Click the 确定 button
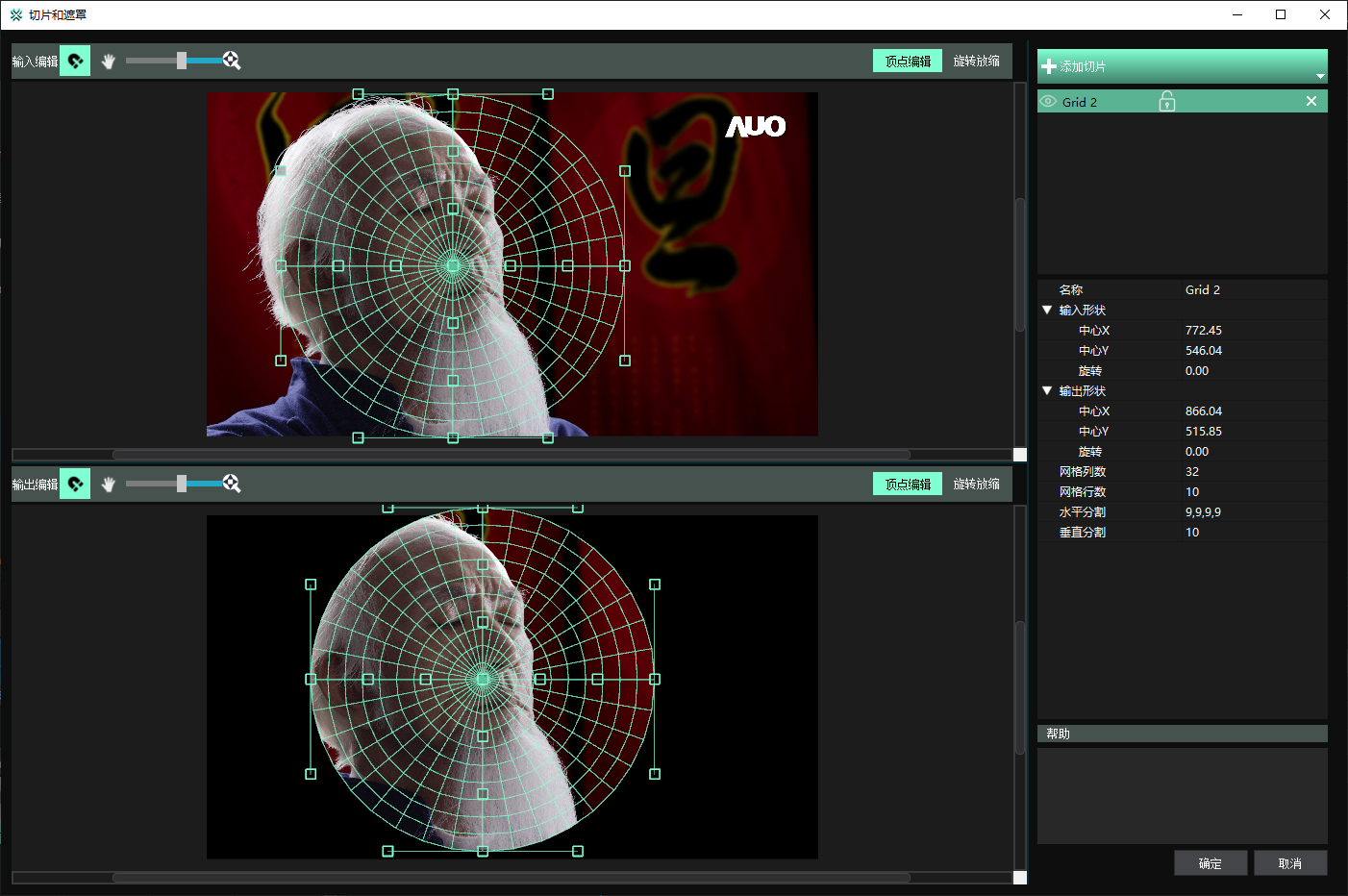This screenshot has width=1348, height=896. pyautogui.click(x=1210, y=863)
